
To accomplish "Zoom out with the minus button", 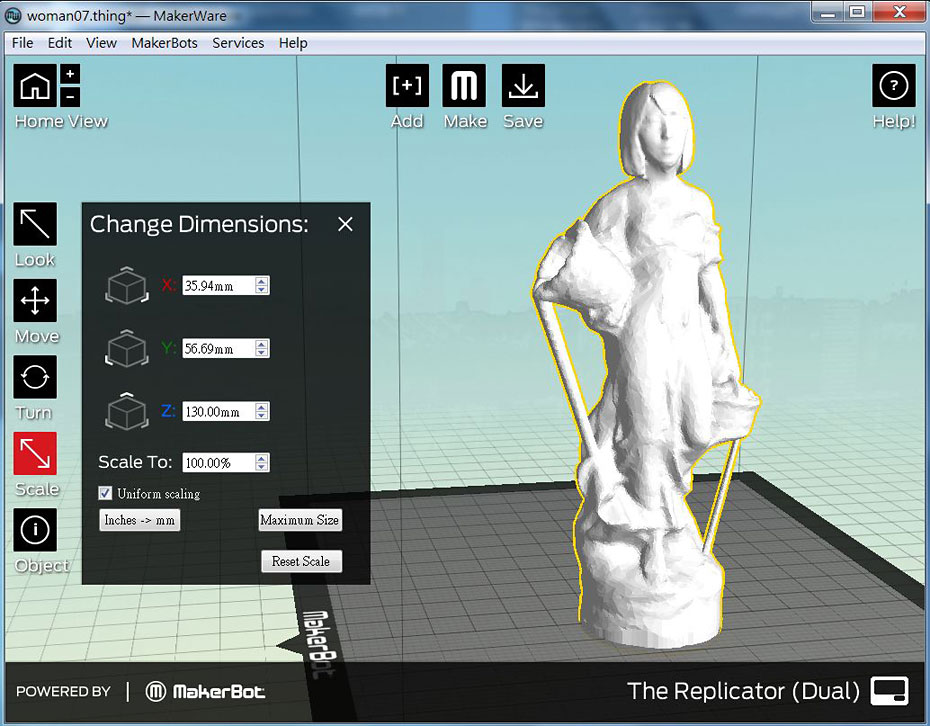I will click(x=70, y=96).
